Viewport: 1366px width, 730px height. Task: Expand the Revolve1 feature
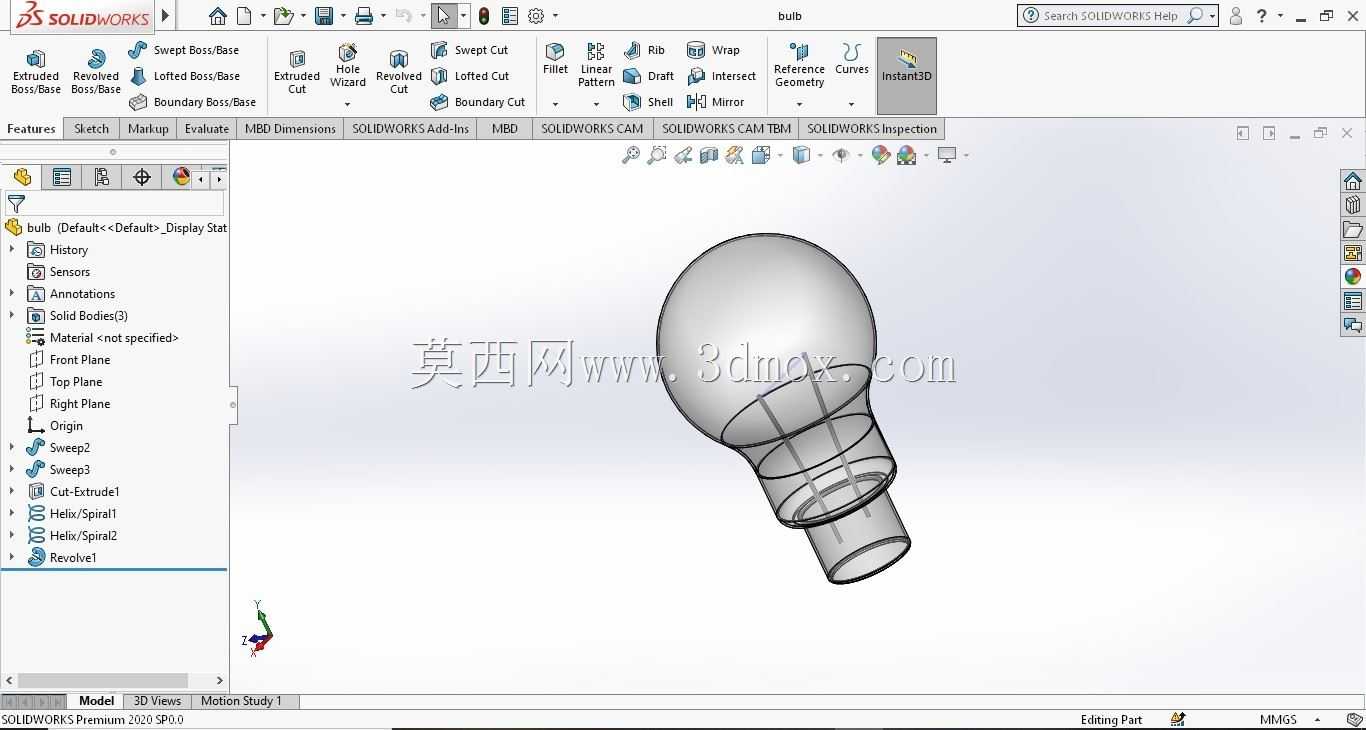[x=12, y=558]
